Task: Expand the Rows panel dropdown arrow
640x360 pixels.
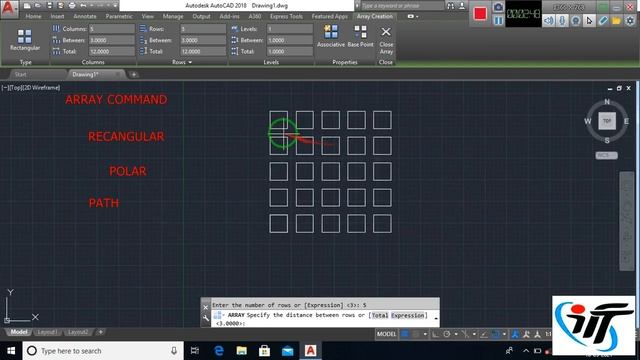Action: [190, 62]
